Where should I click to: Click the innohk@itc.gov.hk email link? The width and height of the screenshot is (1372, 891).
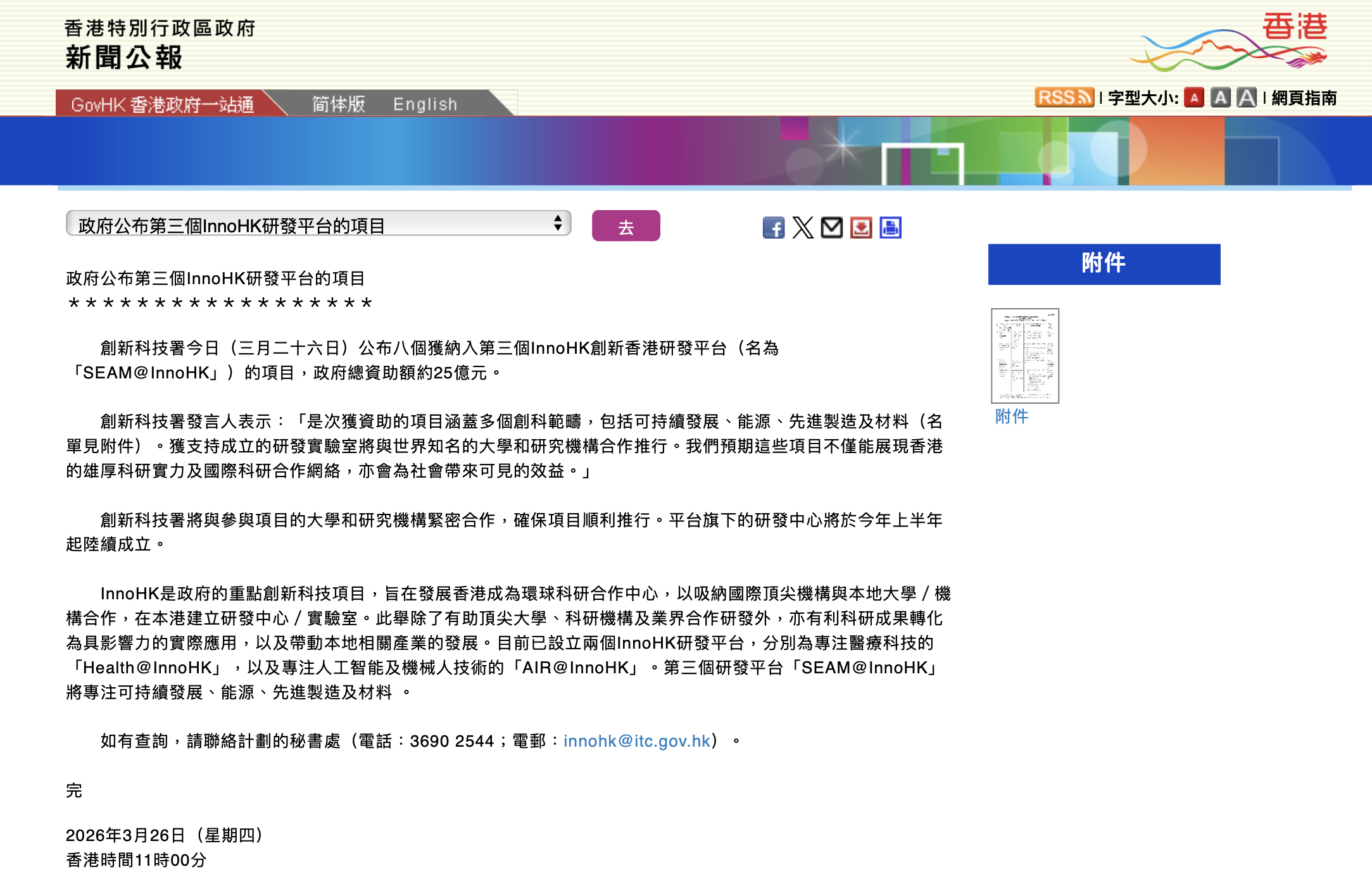(636, 741)
